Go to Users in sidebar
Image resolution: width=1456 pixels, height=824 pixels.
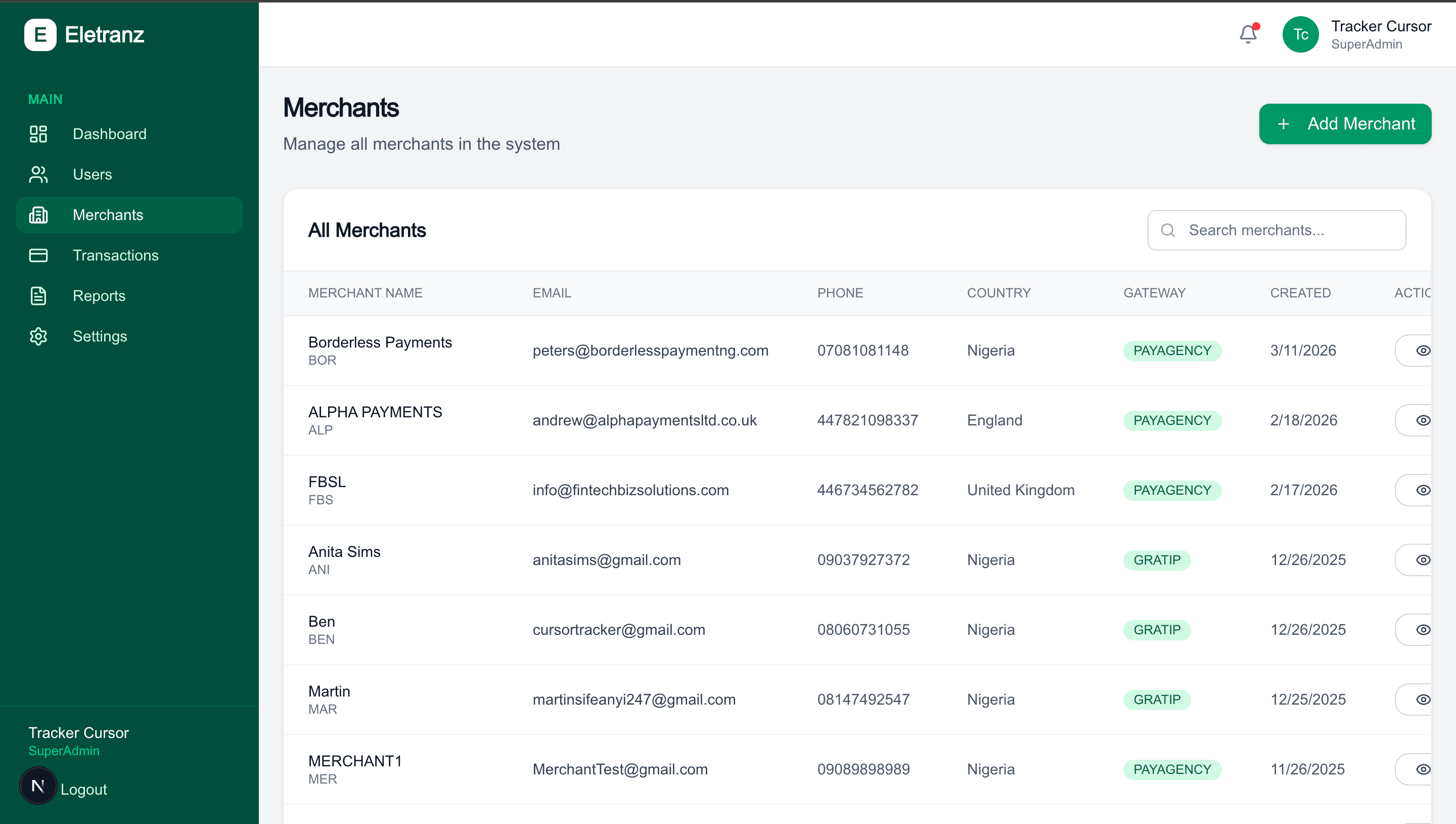click(x=92, y=175)
